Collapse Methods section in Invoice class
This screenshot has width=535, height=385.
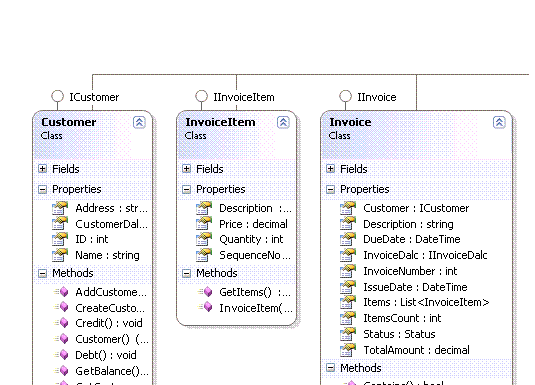click(x=331, y=368)
